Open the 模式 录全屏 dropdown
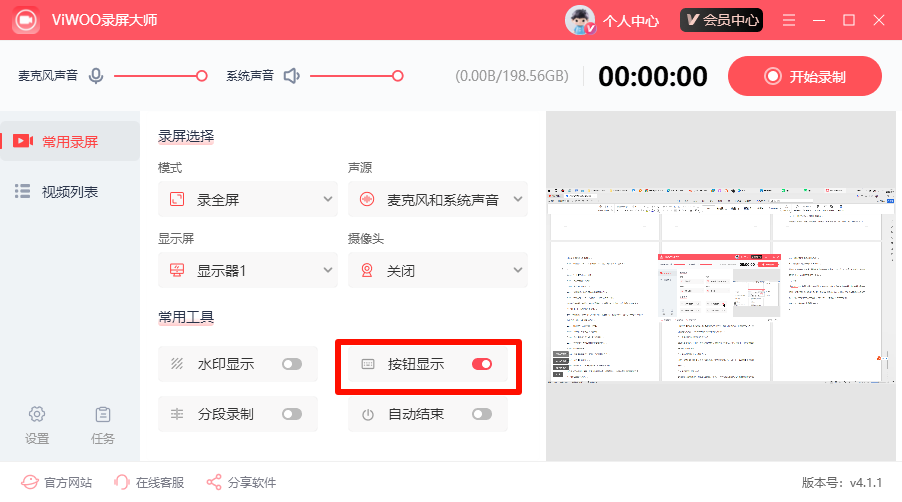 pos(247,200)
